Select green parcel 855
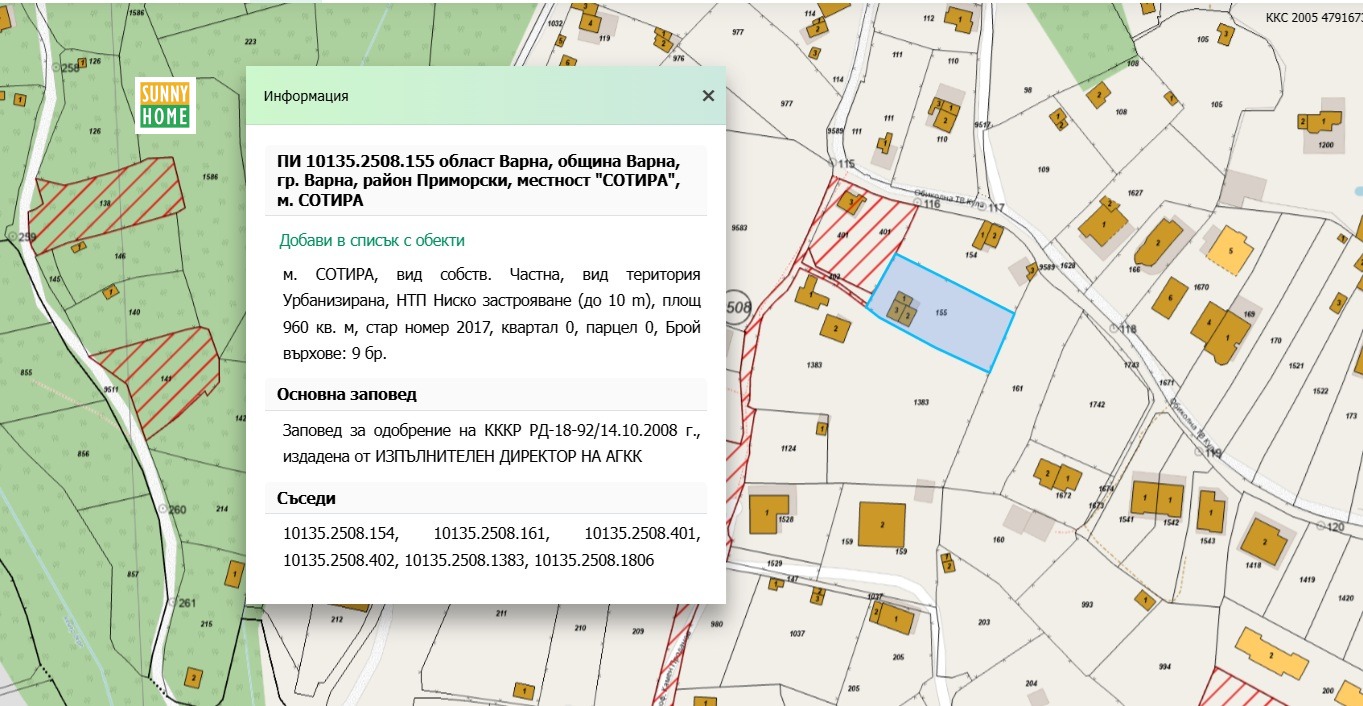Screen dimensions: 1363x706 tap(26, 372)
